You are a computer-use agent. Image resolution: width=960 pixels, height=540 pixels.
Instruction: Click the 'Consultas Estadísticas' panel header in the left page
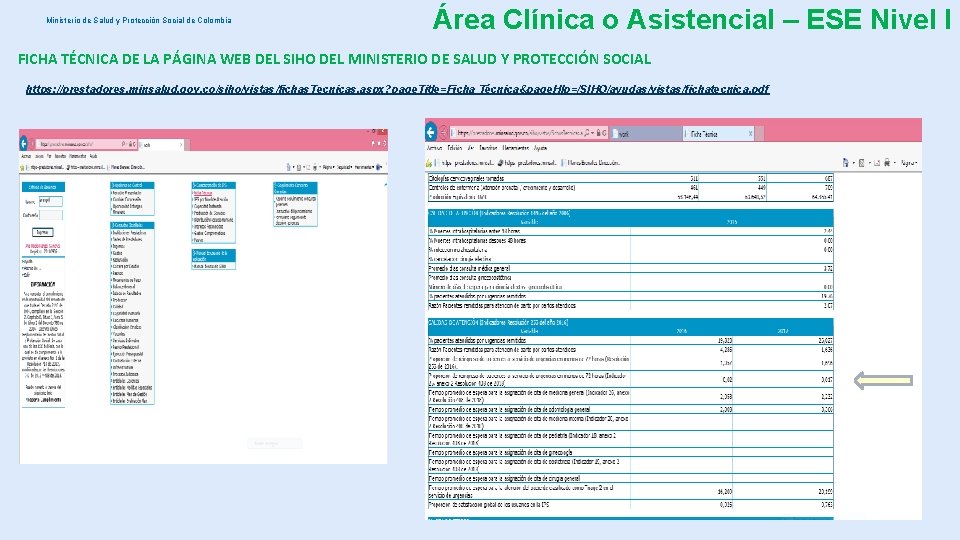[x=132, y=225]
